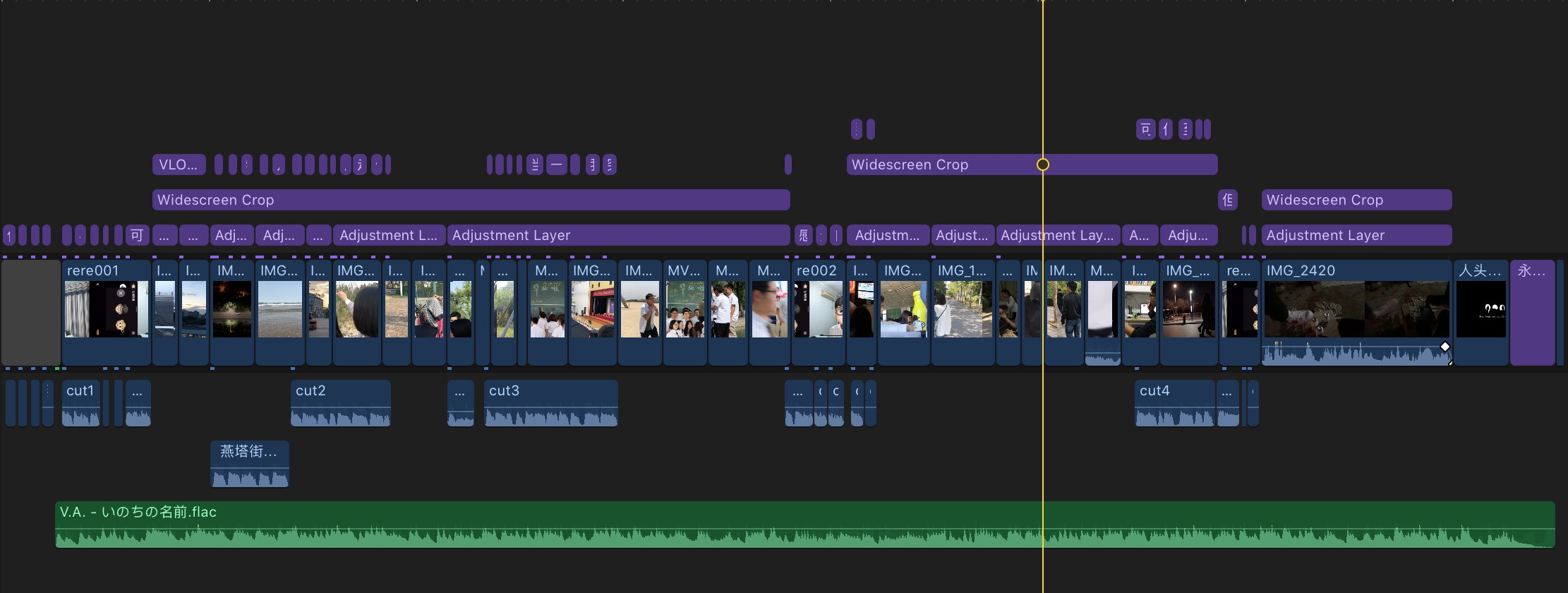Select the Widescreen Crop above IMG_2420
The height and width of the screenshot is (593, 1568).
pos(1356,200)
